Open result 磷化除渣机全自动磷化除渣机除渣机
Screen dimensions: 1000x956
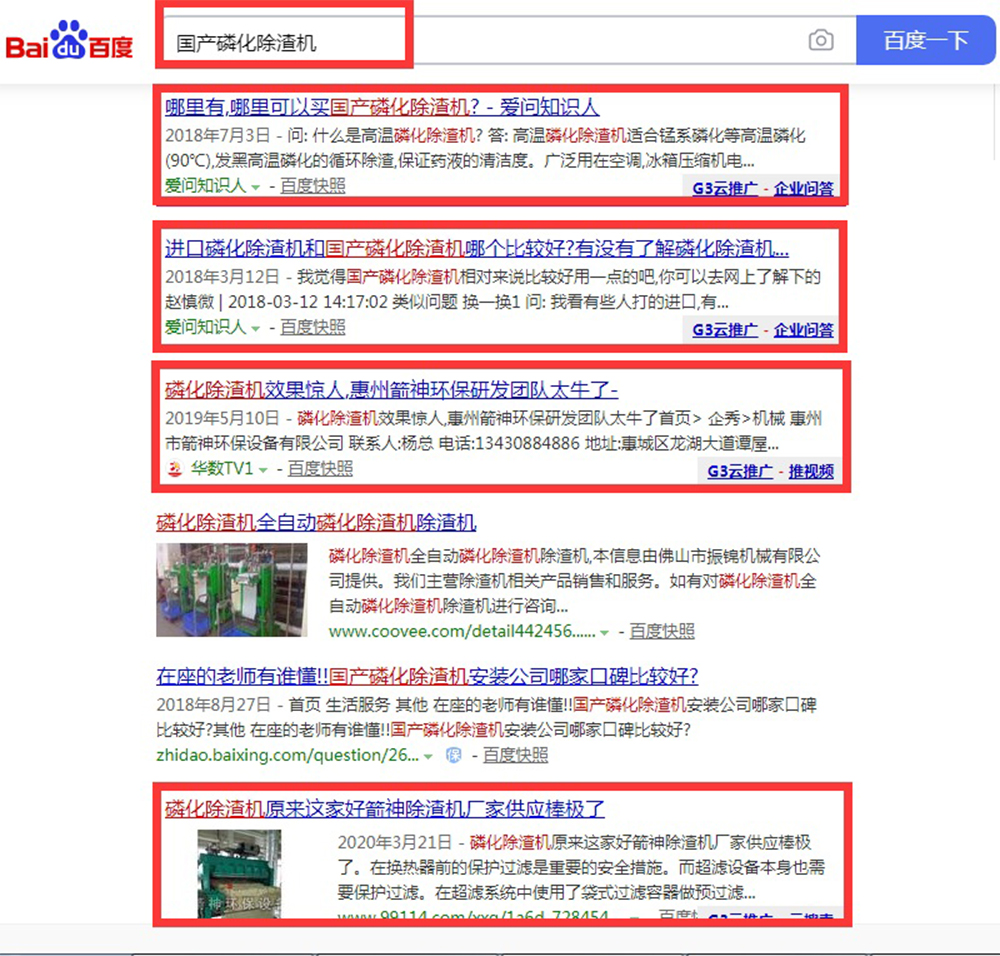coord(316,522)
